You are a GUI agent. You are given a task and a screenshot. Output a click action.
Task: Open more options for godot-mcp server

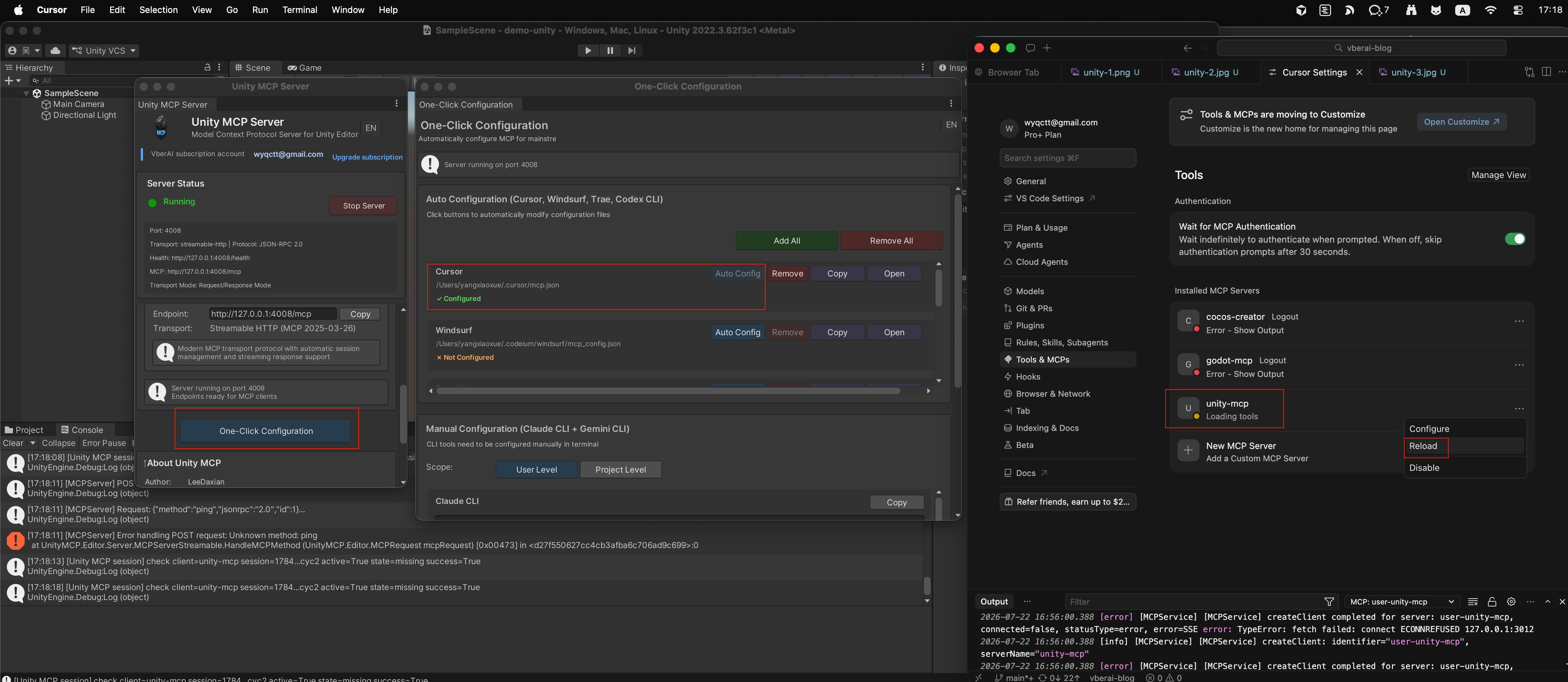(1519, 365)
